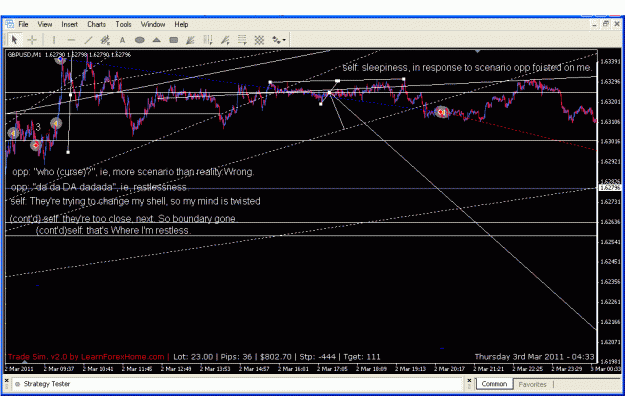Open the View menu
This screenshot has width=625, height=396.
coord(45,24)
